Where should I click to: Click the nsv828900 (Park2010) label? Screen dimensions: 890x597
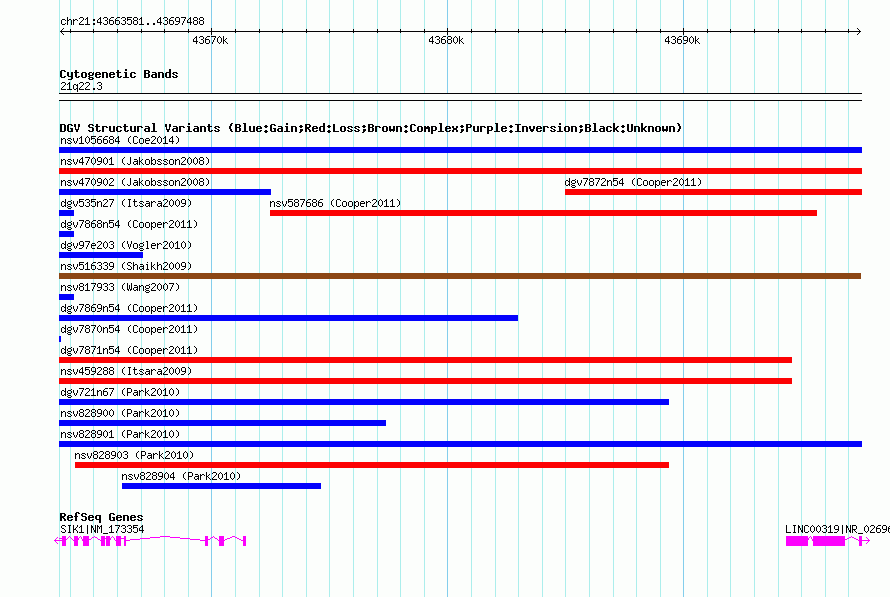point(120,413)
